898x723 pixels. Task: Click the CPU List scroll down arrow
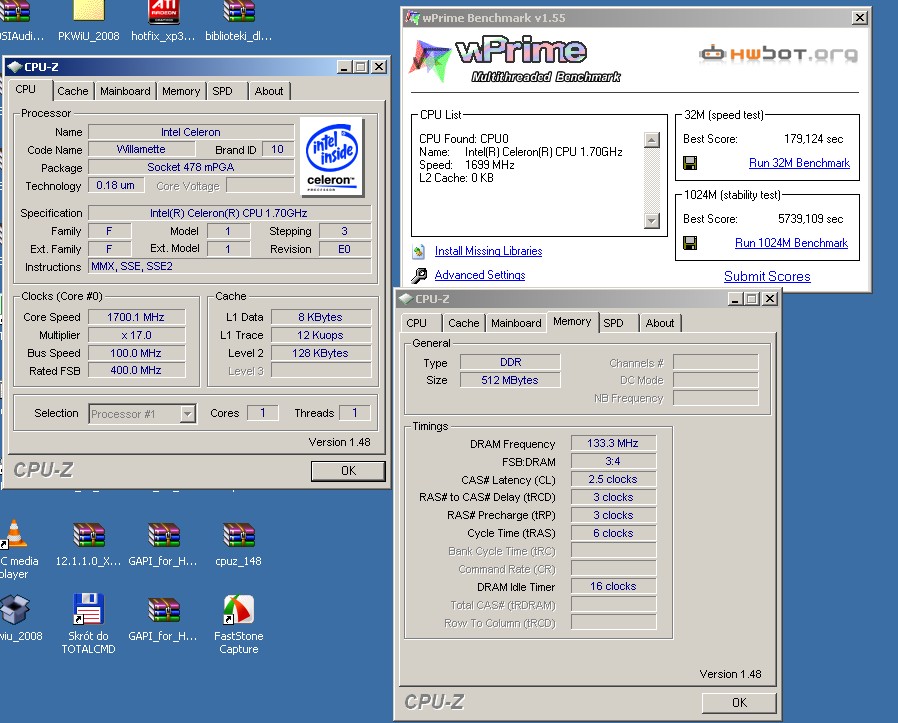coord(652,221)
